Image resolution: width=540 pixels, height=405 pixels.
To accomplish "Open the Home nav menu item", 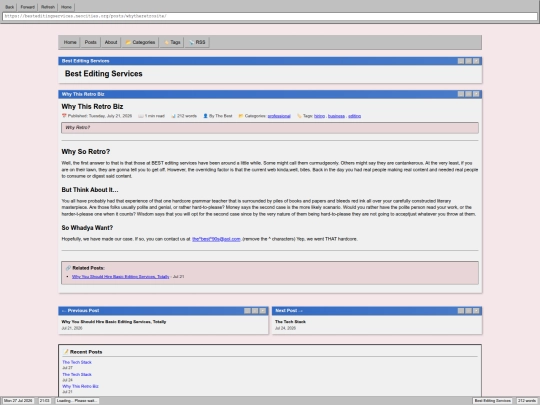I will [x=70, y=42].
